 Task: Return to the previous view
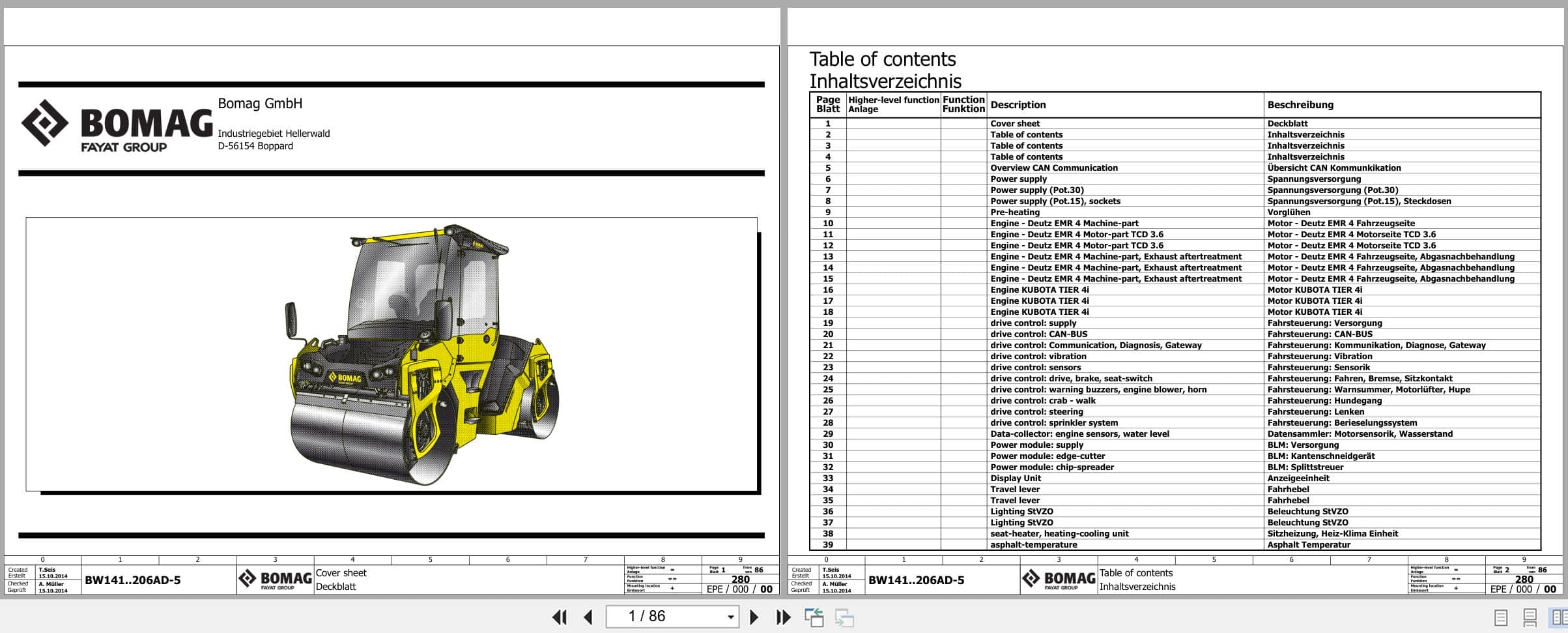[x=815, y=616]
